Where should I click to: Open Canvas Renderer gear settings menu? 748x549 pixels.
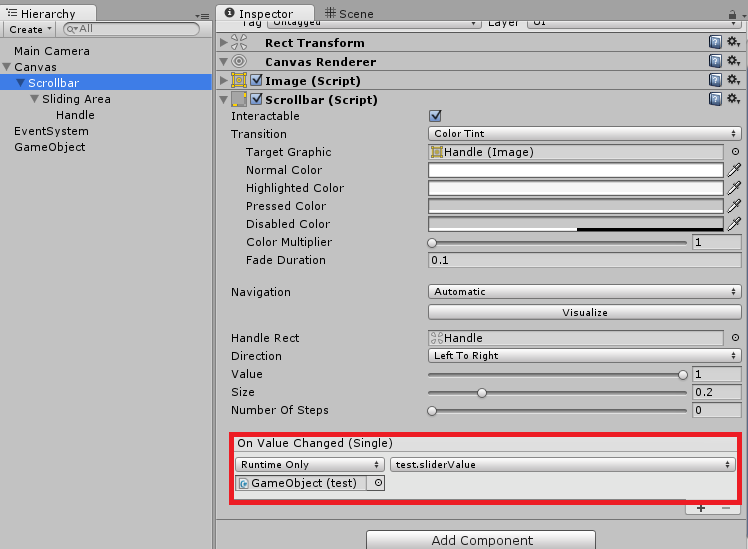(733, 61)
